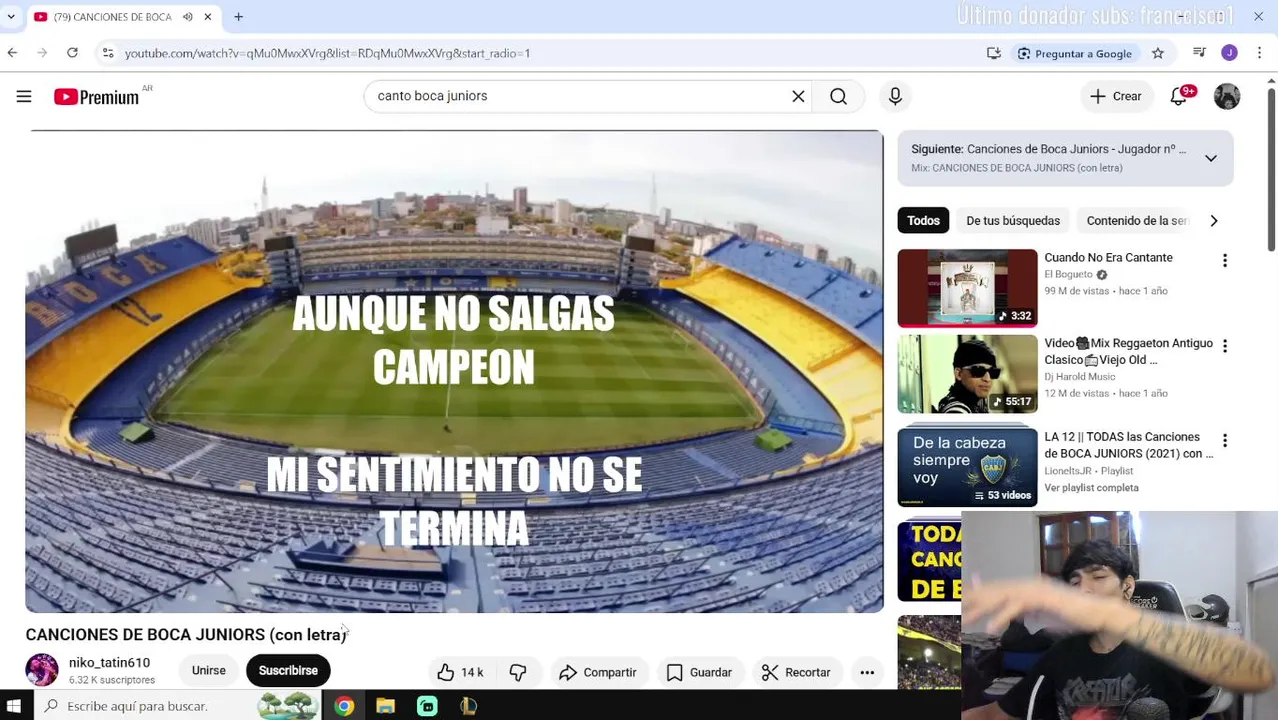Click Ver playlist completa link
Screen dimensions: 1278x720
1091,488
